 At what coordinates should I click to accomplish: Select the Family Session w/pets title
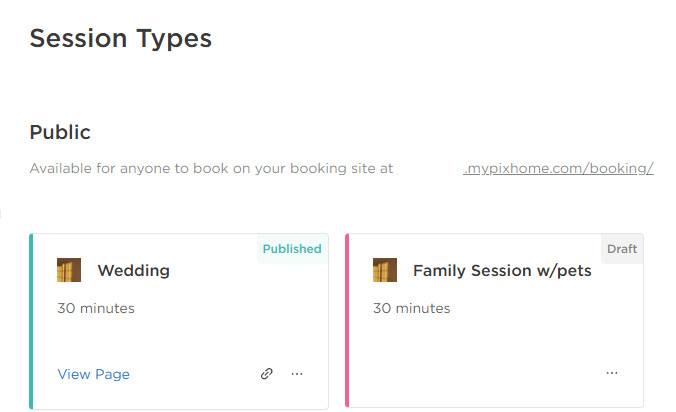point(502,271)
